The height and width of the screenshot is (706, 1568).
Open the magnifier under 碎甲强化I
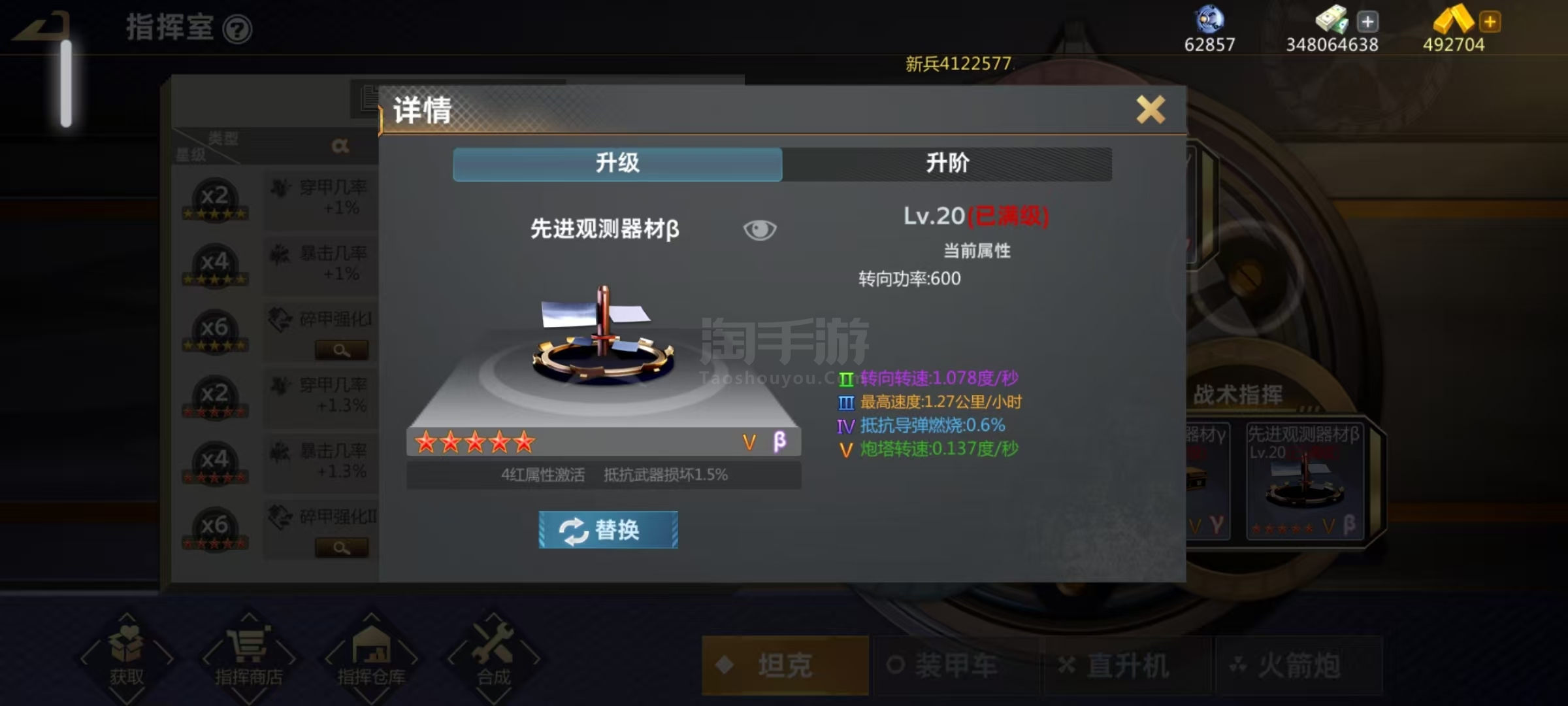pyautogui.click(x=342, y=350)
